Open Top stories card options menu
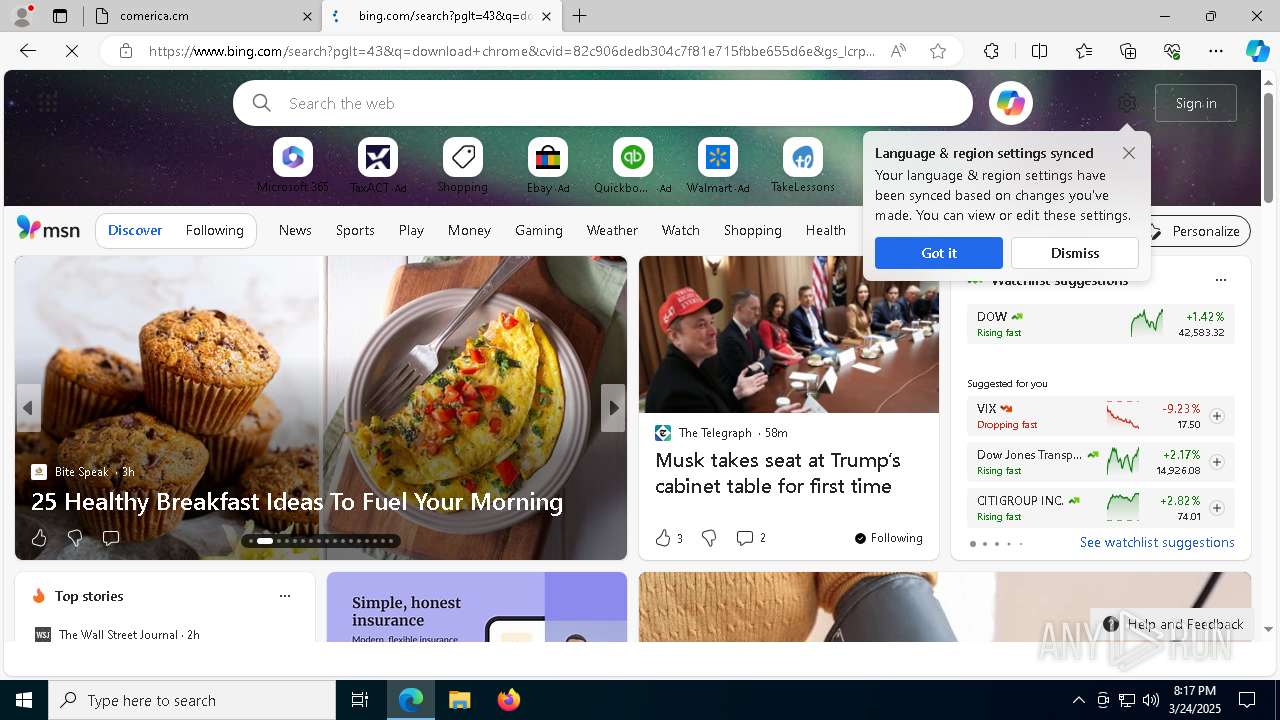This screenshot has height=720, width=1280. pos(285,596)
